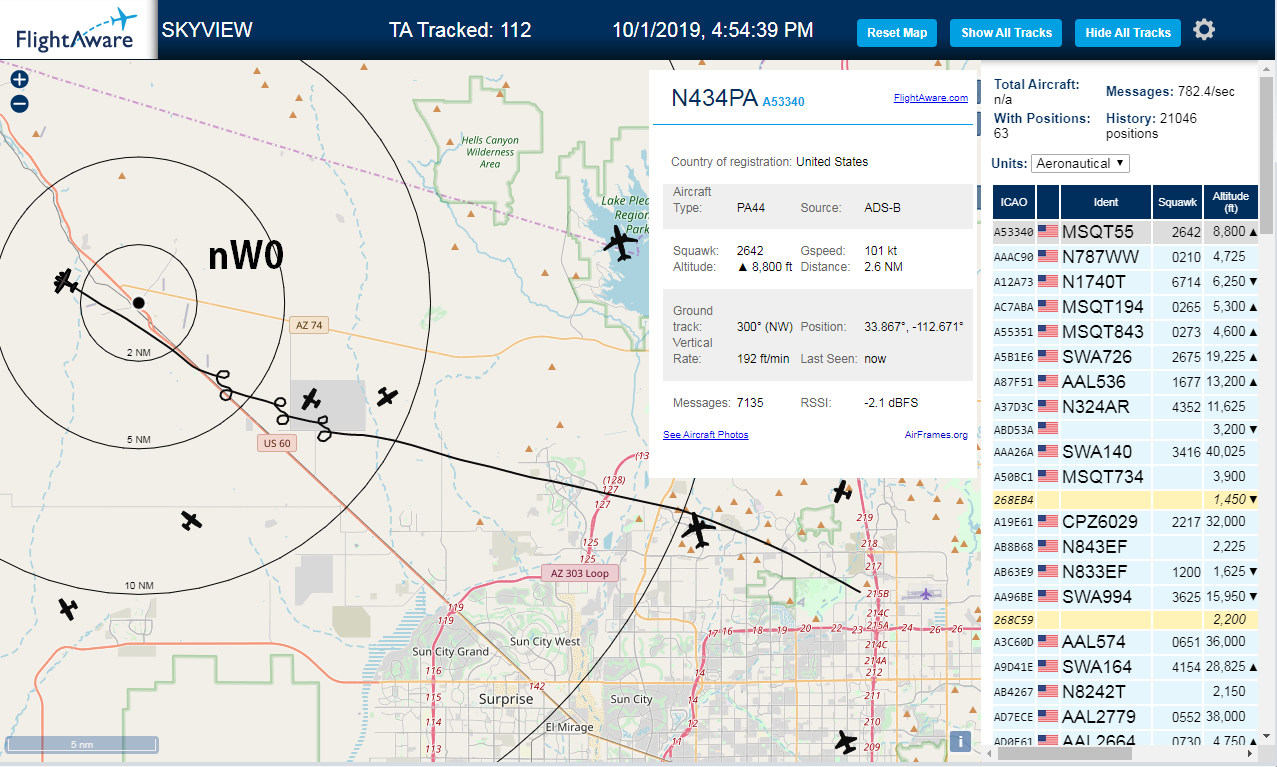
Task: Select the ABD53A row without ident
Action: (1126, 429)
